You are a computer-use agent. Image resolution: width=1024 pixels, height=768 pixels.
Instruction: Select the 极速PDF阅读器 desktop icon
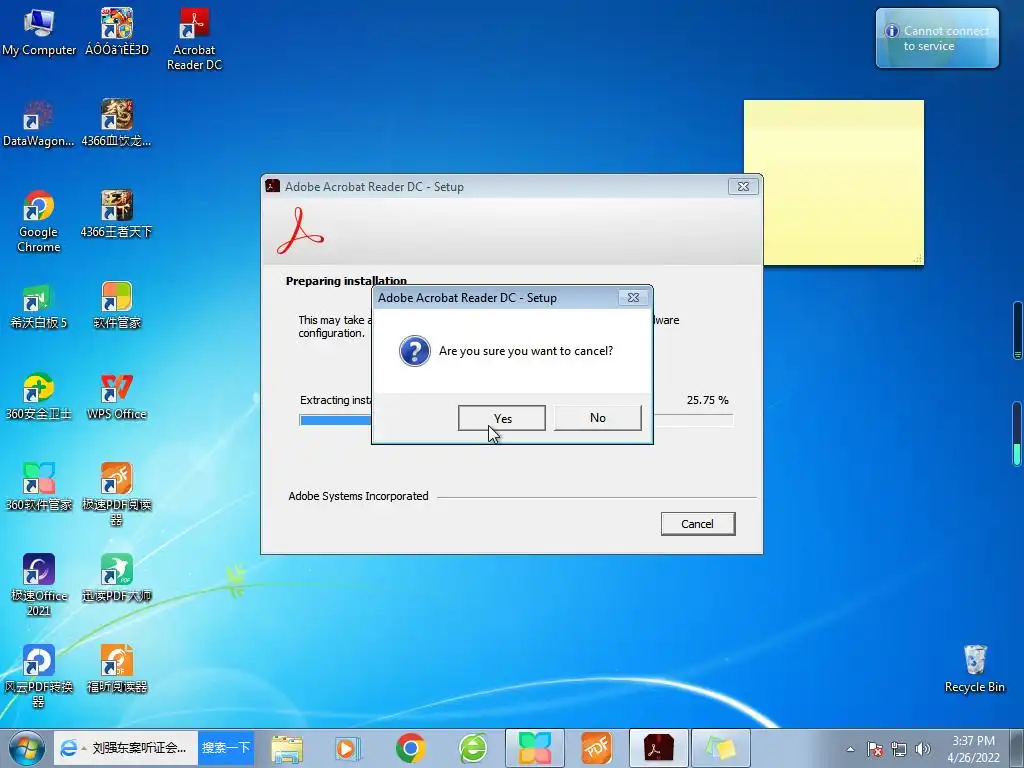pyautogui.click(x=116, y=494)
